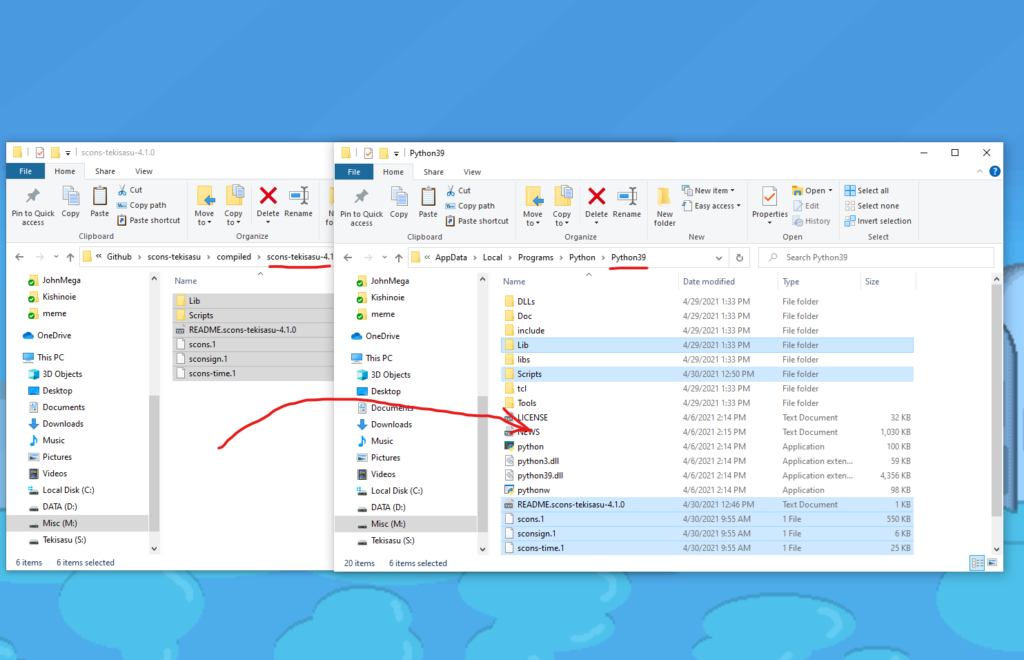
Task: Click Pin to Quick access in Python39 window
Action: coord(361,207)
